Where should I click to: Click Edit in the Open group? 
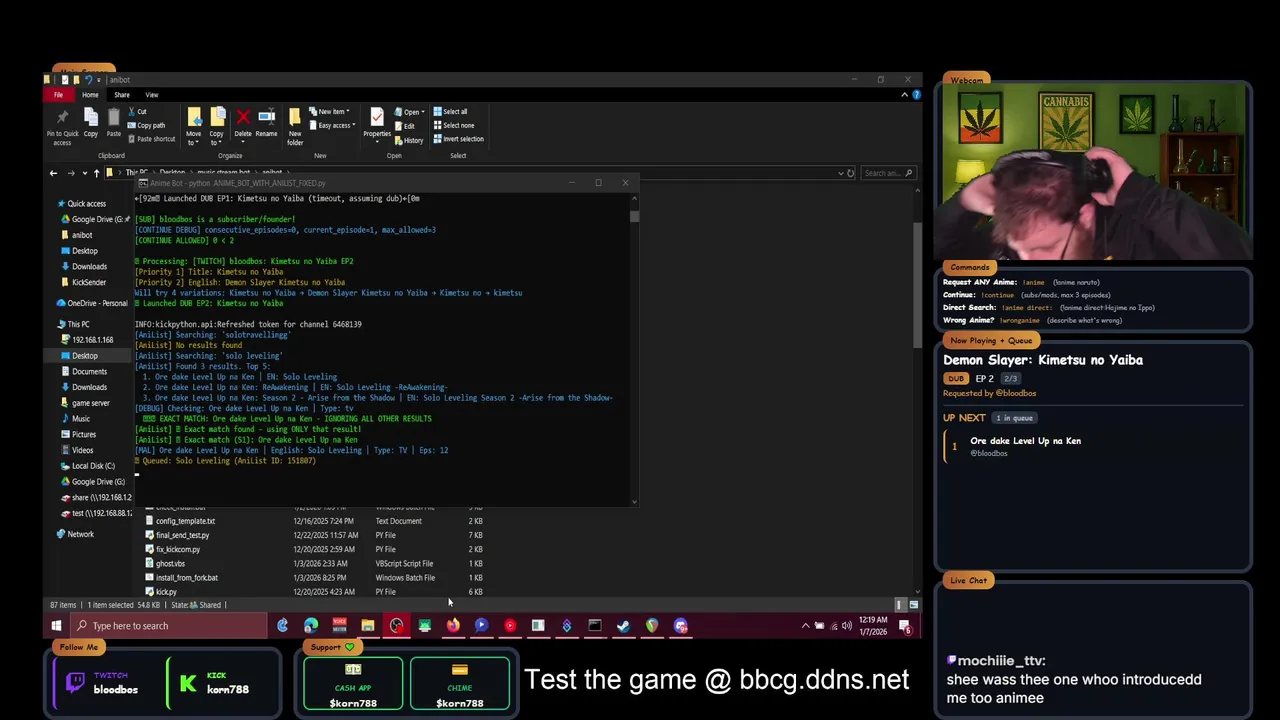point(405,126)
